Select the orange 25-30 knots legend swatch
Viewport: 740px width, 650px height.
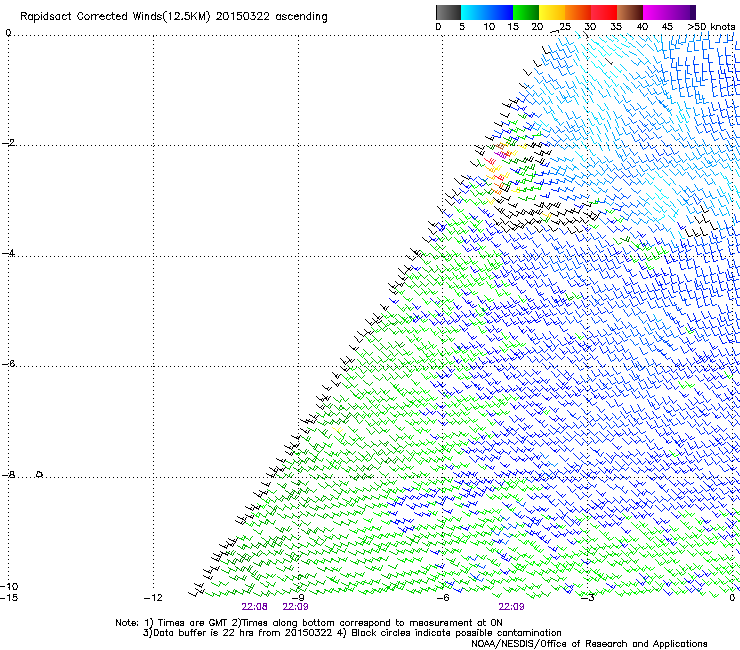tap(578, 12)
